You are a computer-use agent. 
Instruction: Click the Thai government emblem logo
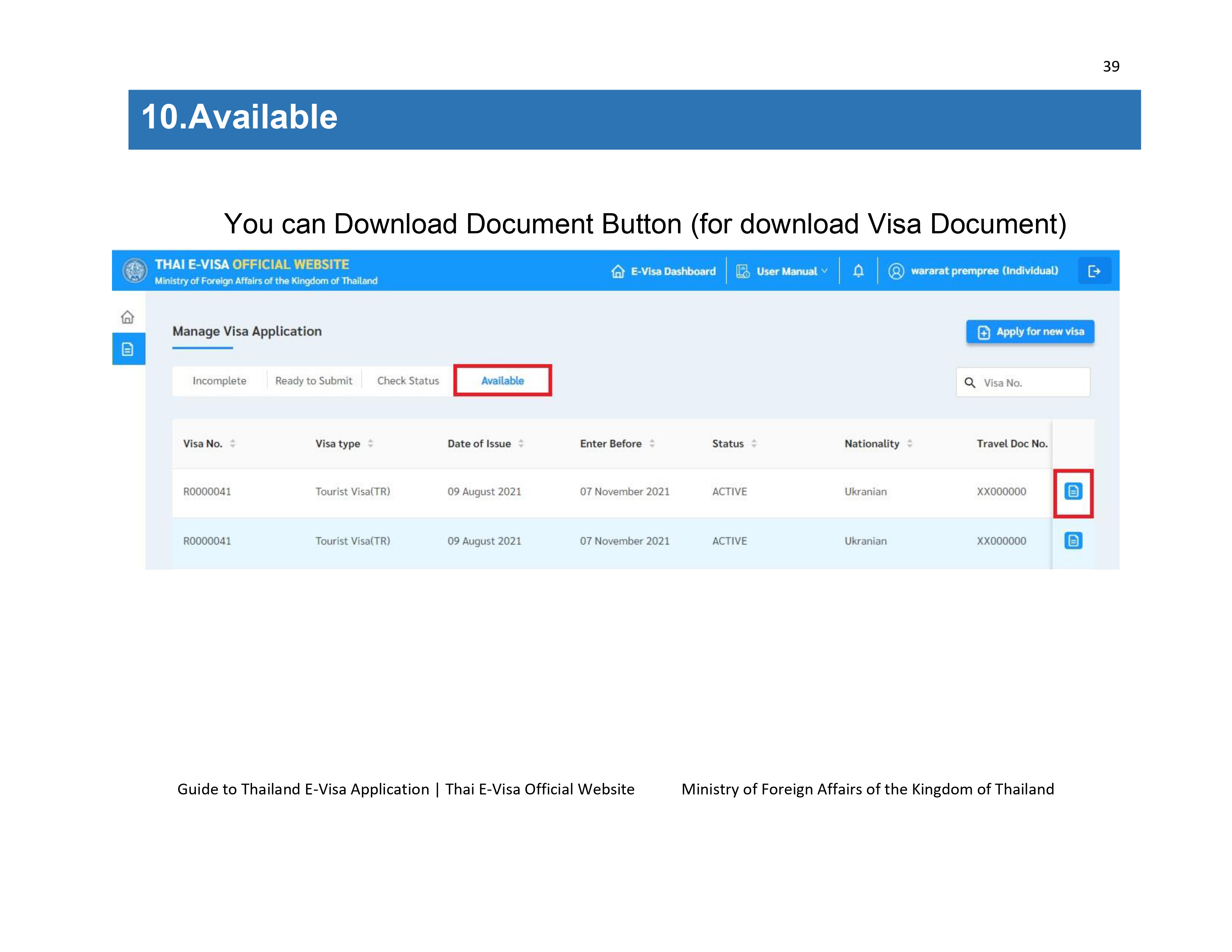(135, 271)
